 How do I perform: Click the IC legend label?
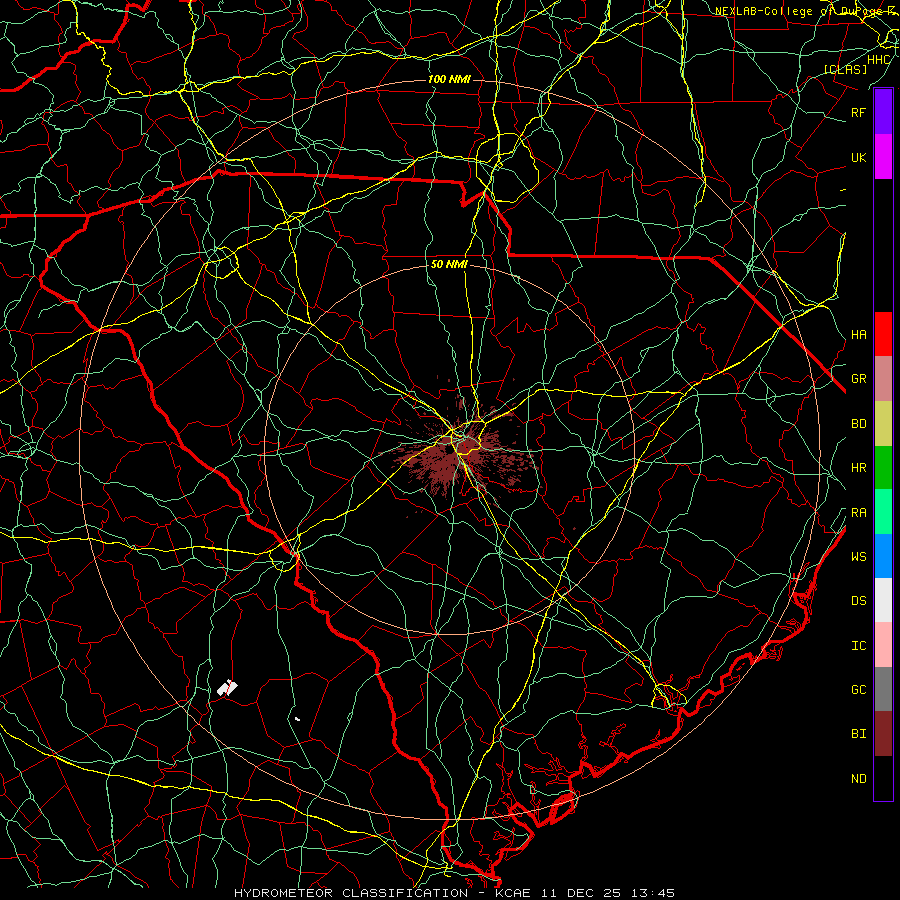click(858, 646)
